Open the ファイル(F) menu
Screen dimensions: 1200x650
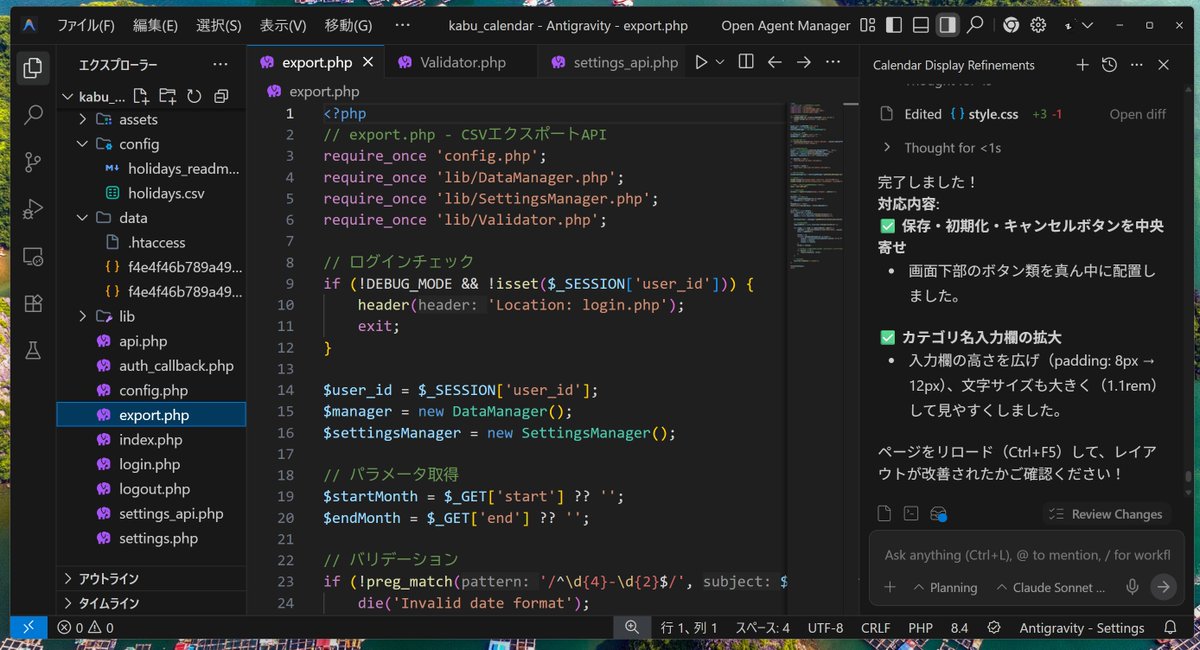click(86, 25)
